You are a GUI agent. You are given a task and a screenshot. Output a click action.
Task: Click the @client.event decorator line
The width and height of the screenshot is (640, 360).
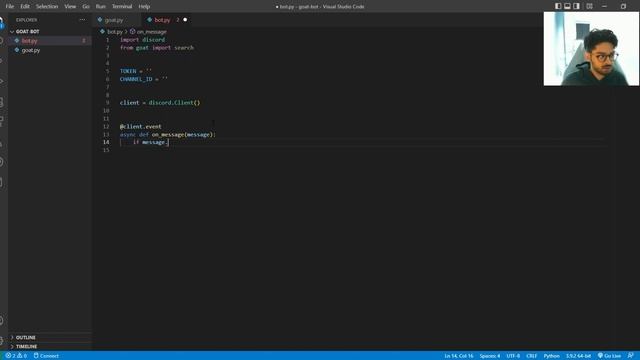140,127
